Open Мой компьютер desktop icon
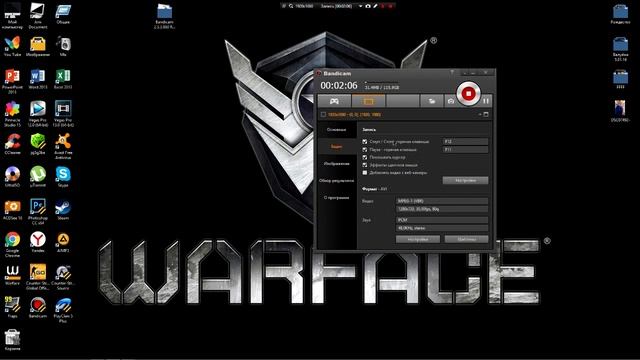640x360 pixels. point(12,16)
